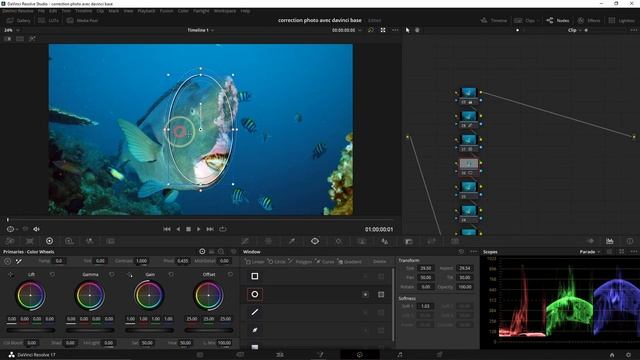Image resolution: width=640 pixels, height=360 pixels.
Task: Play the clip forward
Action: click(x=199, y=229)
